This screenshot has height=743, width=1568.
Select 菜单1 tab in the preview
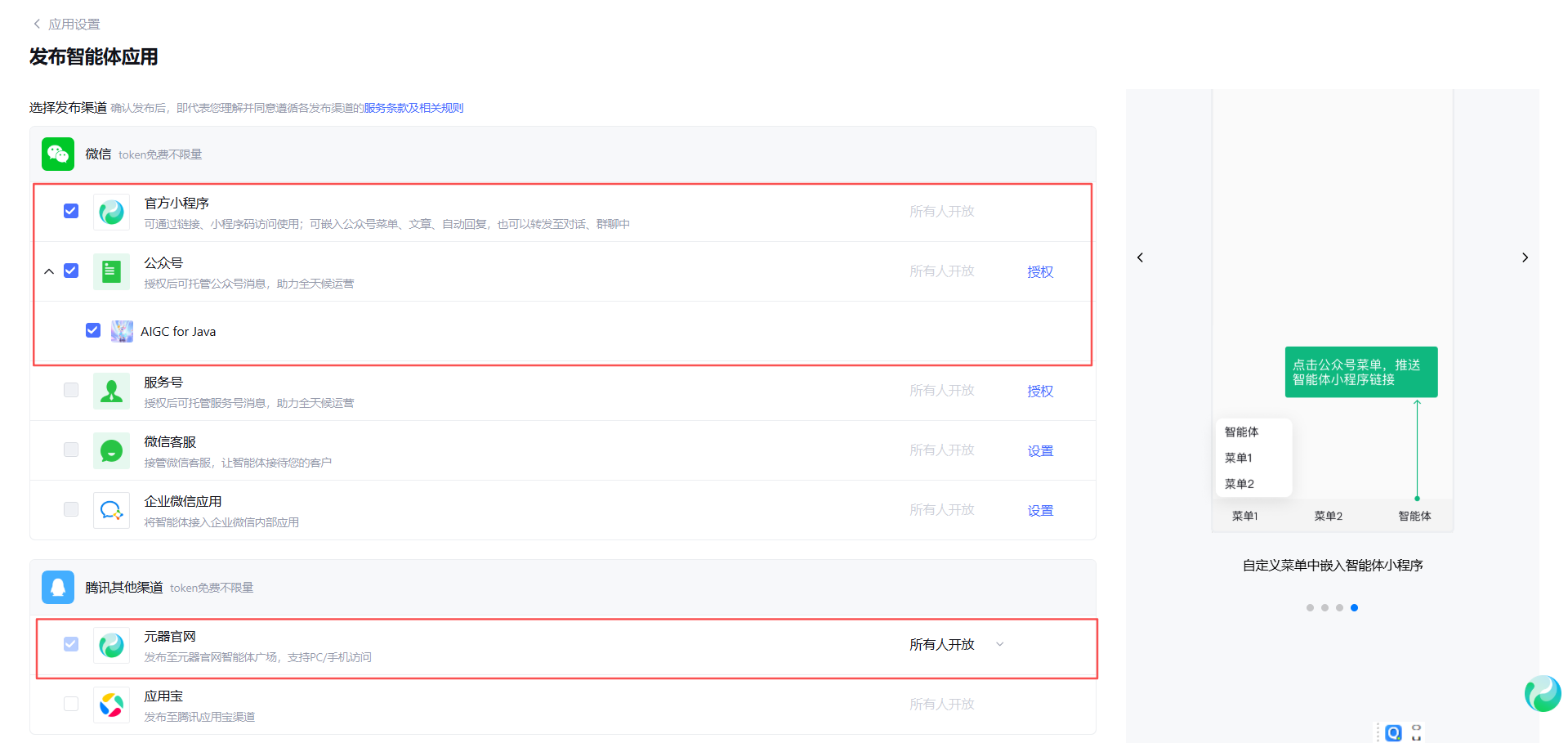pos(1244,516)
